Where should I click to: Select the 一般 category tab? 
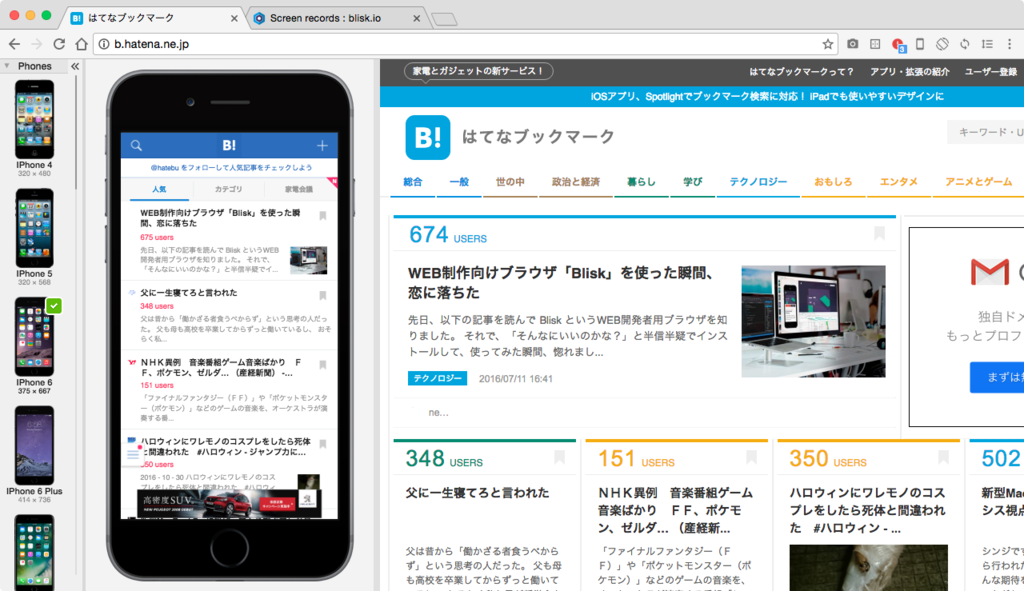point(459,182)
